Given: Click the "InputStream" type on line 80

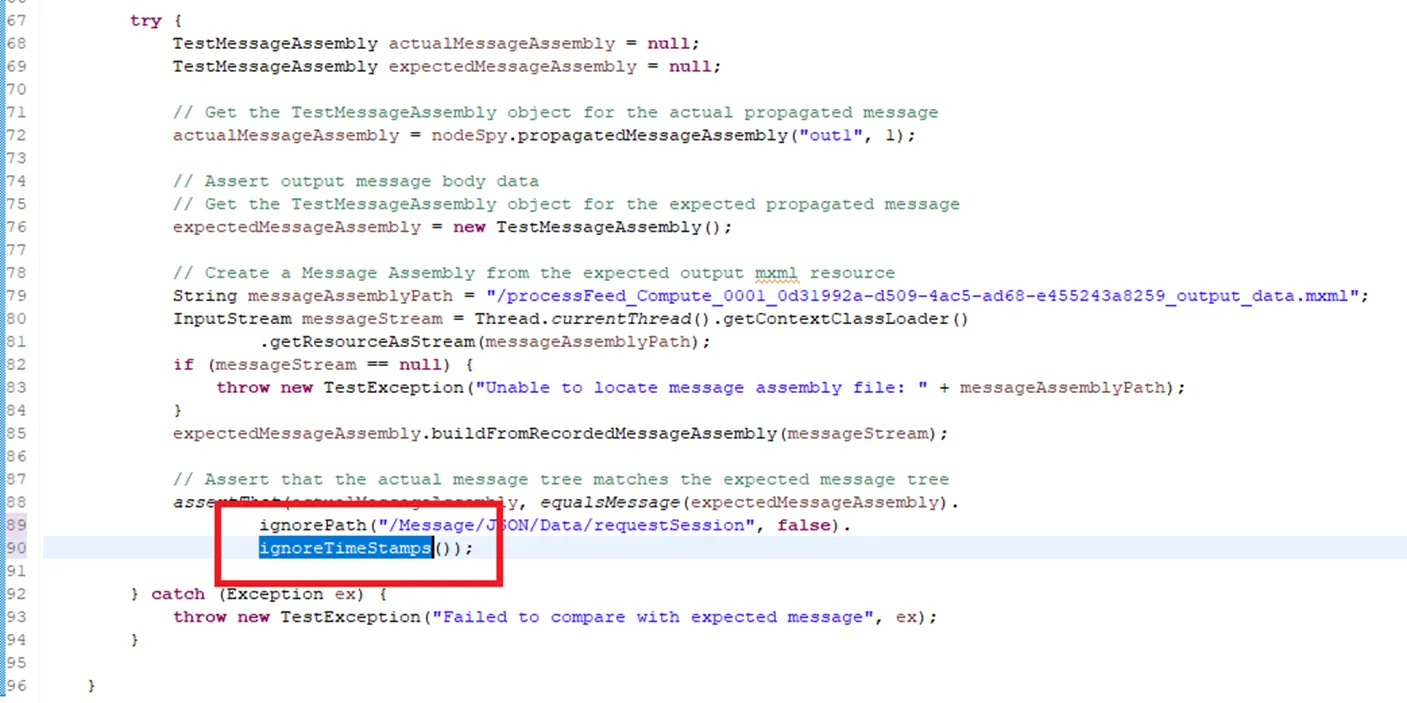Looking at the screenshot, I should pyautogui.click(x=232, y=319).
